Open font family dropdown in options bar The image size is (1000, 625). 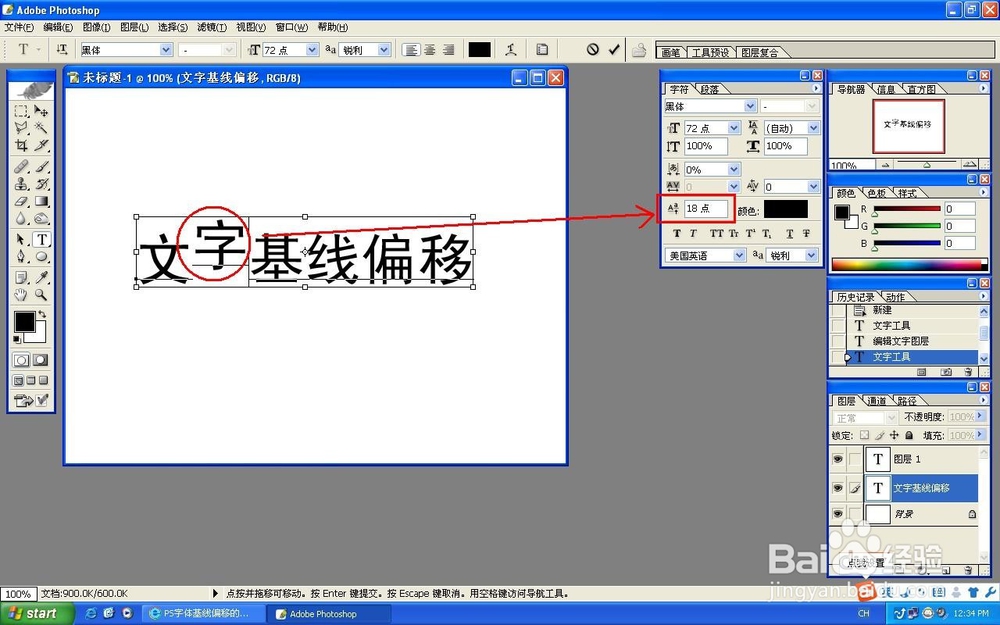[x=166, y=50]
